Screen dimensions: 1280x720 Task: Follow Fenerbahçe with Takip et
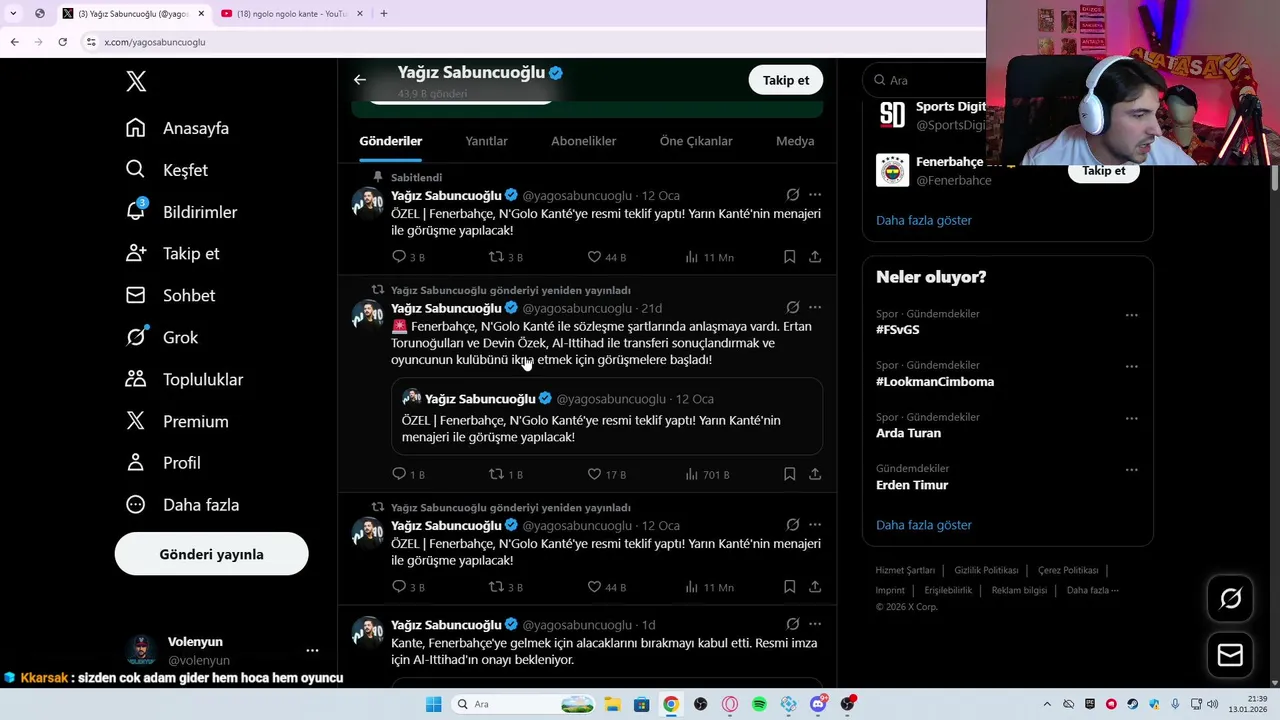(x=1103, y=171)
